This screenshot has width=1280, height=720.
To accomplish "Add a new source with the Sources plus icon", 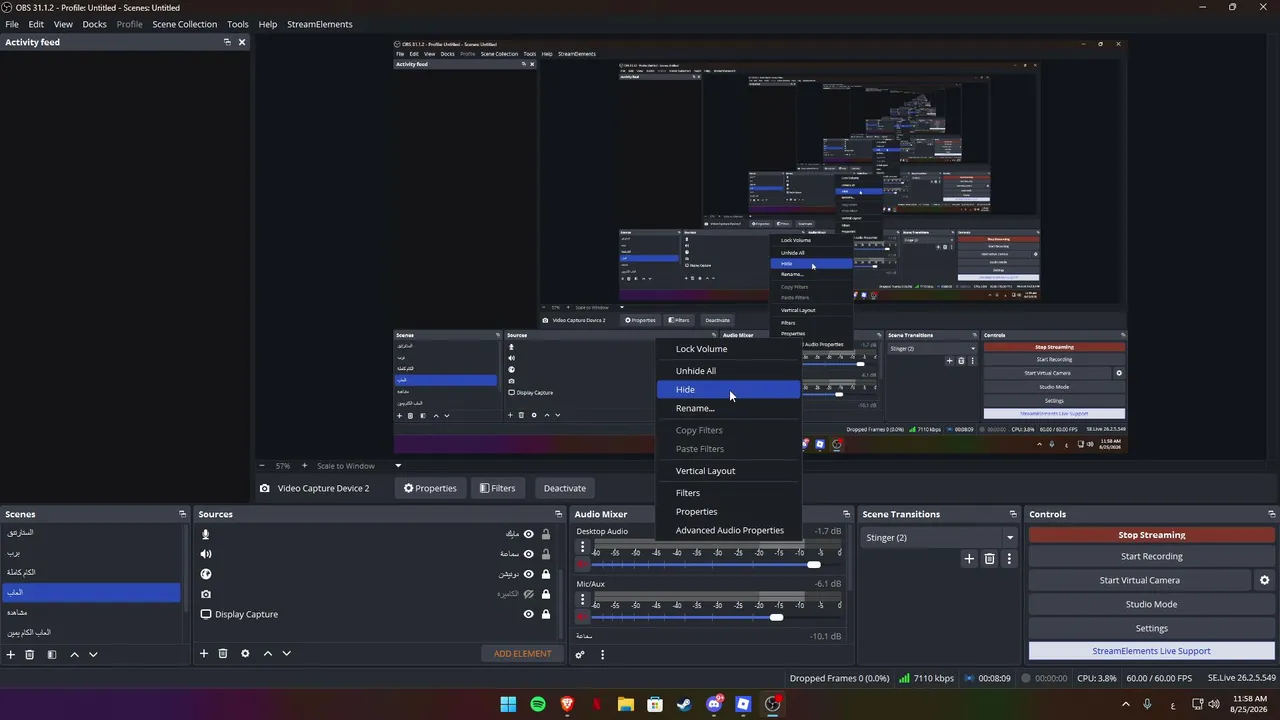I will pyautogui.click(x=204, y=653).
